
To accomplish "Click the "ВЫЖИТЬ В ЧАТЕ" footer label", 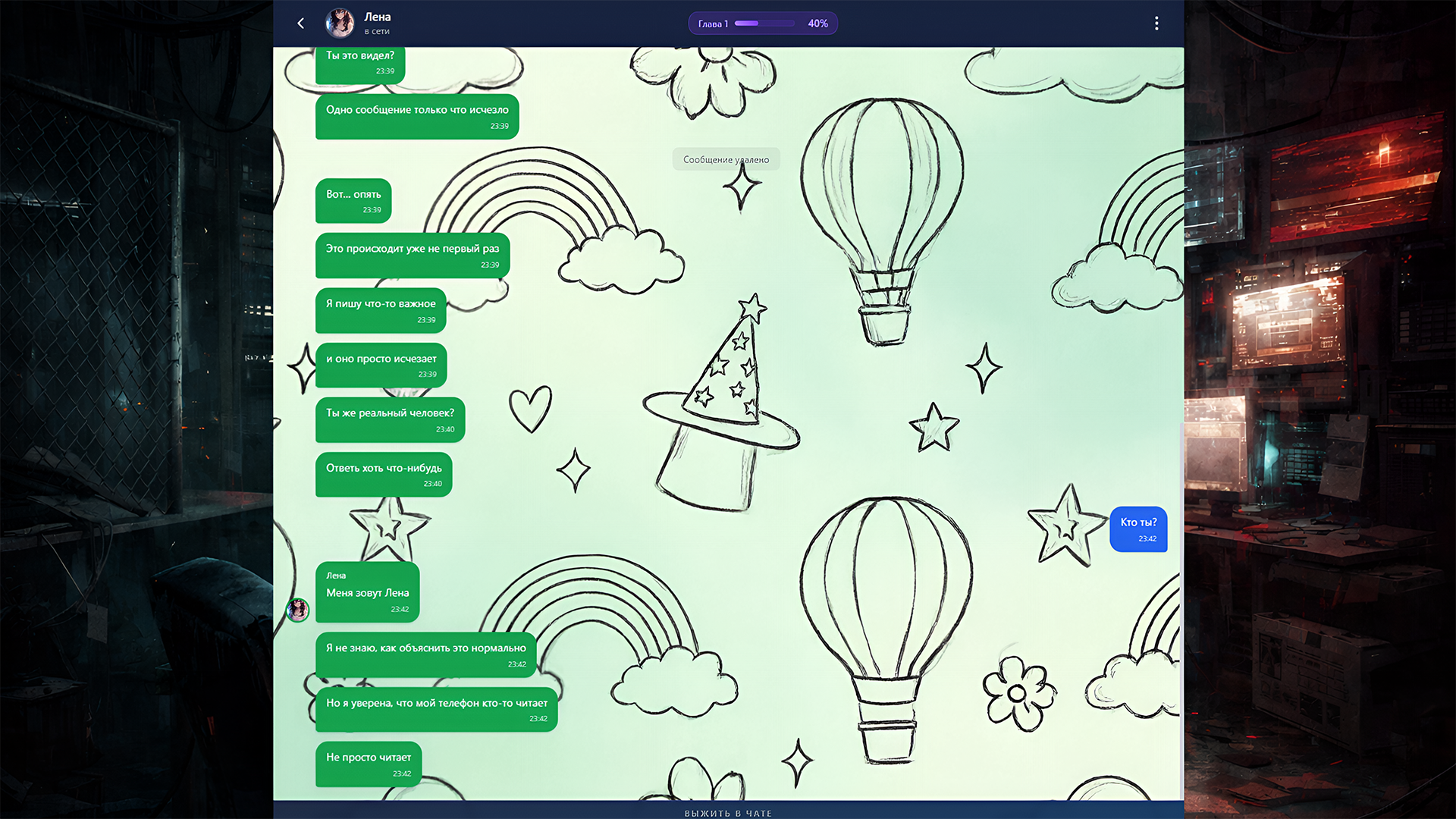I will (728, 813).
